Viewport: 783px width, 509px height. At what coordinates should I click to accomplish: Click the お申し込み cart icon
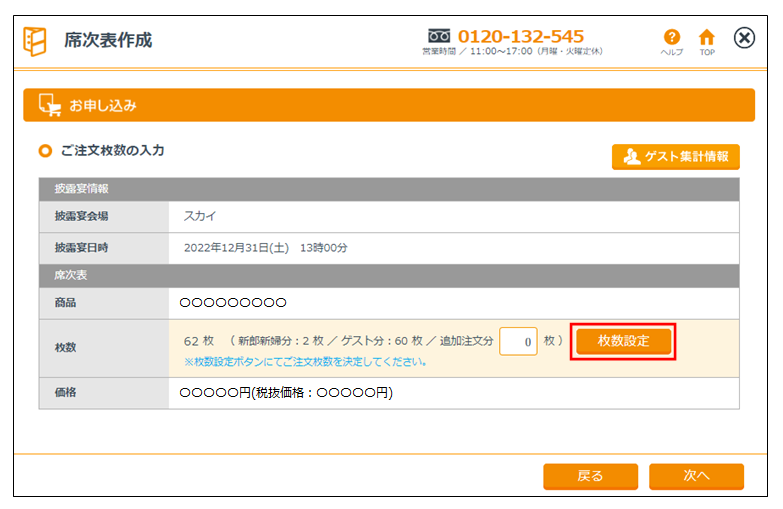click(x=49, y=105)
